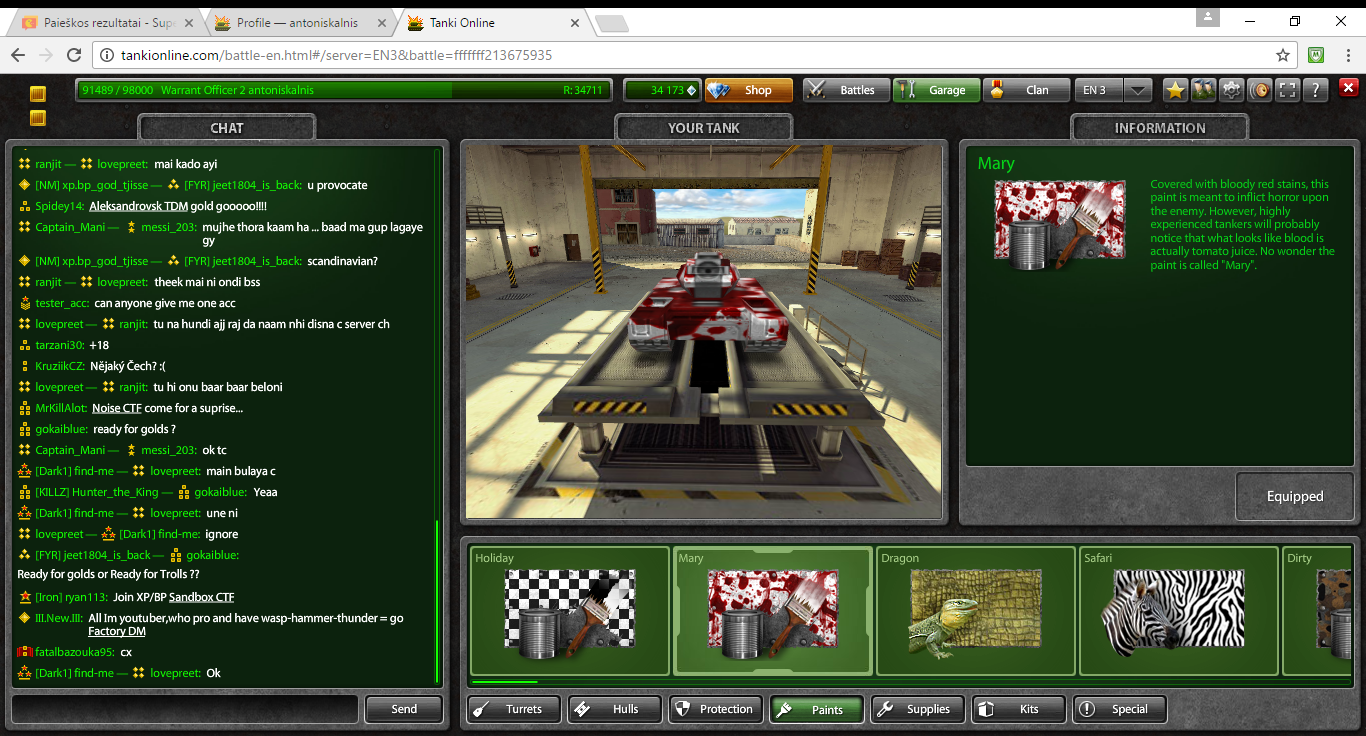Select the Turrets garage category
The height and width of the screenshot is (736, 1366).
coord(513,709)
